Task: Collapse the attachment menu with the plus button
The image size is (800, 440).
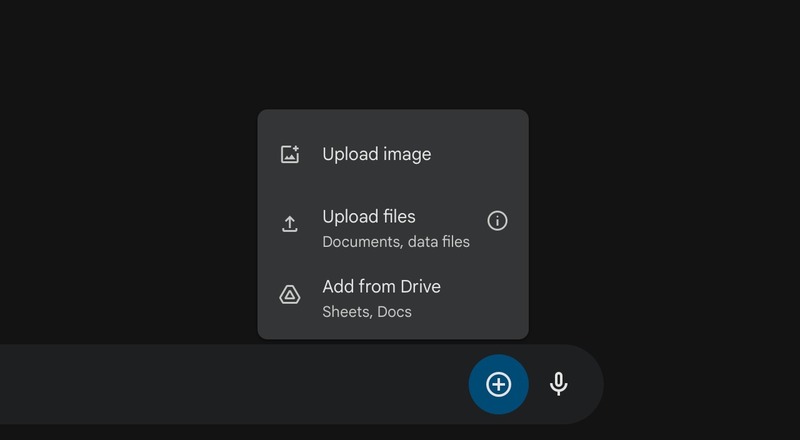Action: (498, 384)
